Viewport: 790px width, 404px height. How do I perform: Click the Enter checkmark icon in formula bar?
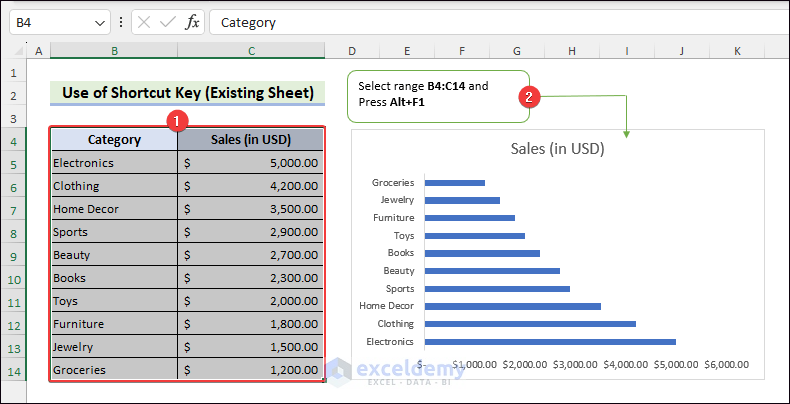(168, 22)
